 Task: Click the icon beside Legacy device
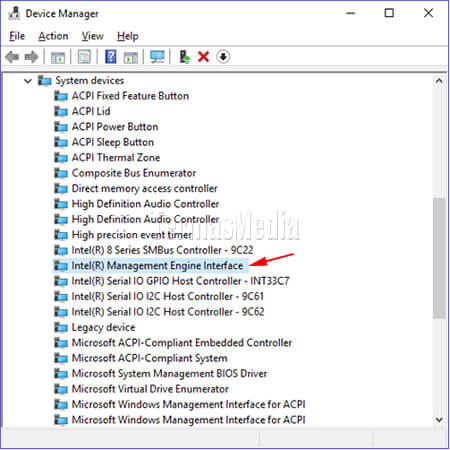tap(61, 327)
